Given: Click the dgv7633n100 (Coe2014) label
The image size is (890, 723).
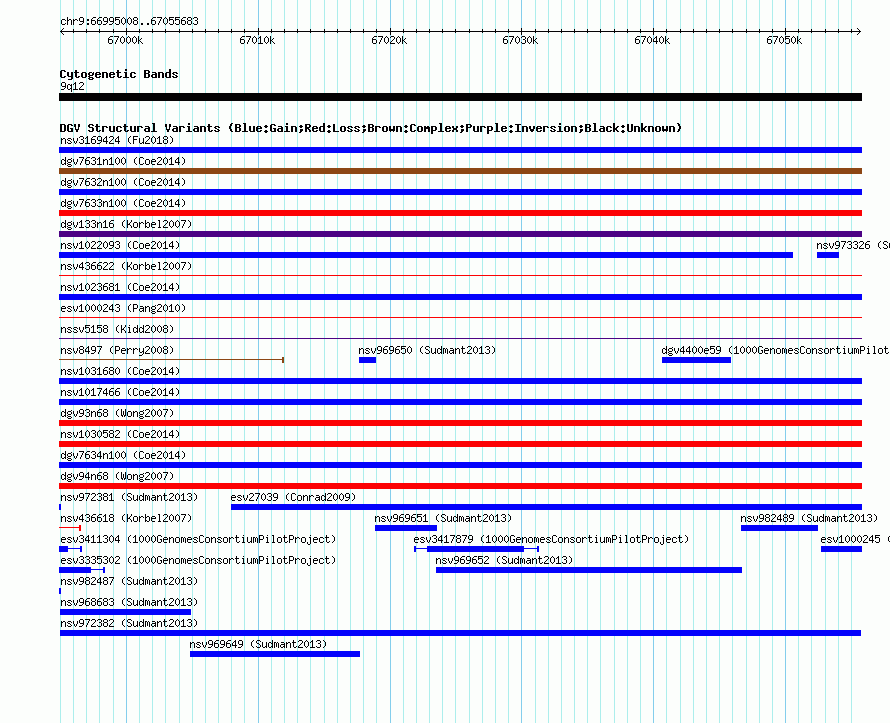Looking at the screenshot, I should pyautogui.click(x=123, y=203).
